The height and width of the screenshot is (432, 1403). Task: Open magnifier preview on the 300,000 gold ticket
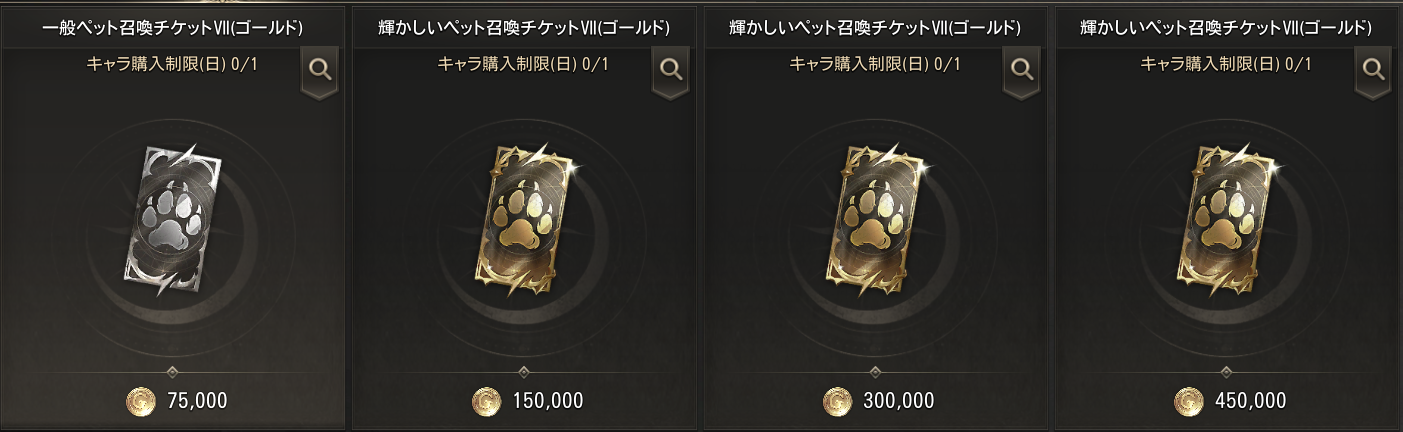coord(1022,70)
